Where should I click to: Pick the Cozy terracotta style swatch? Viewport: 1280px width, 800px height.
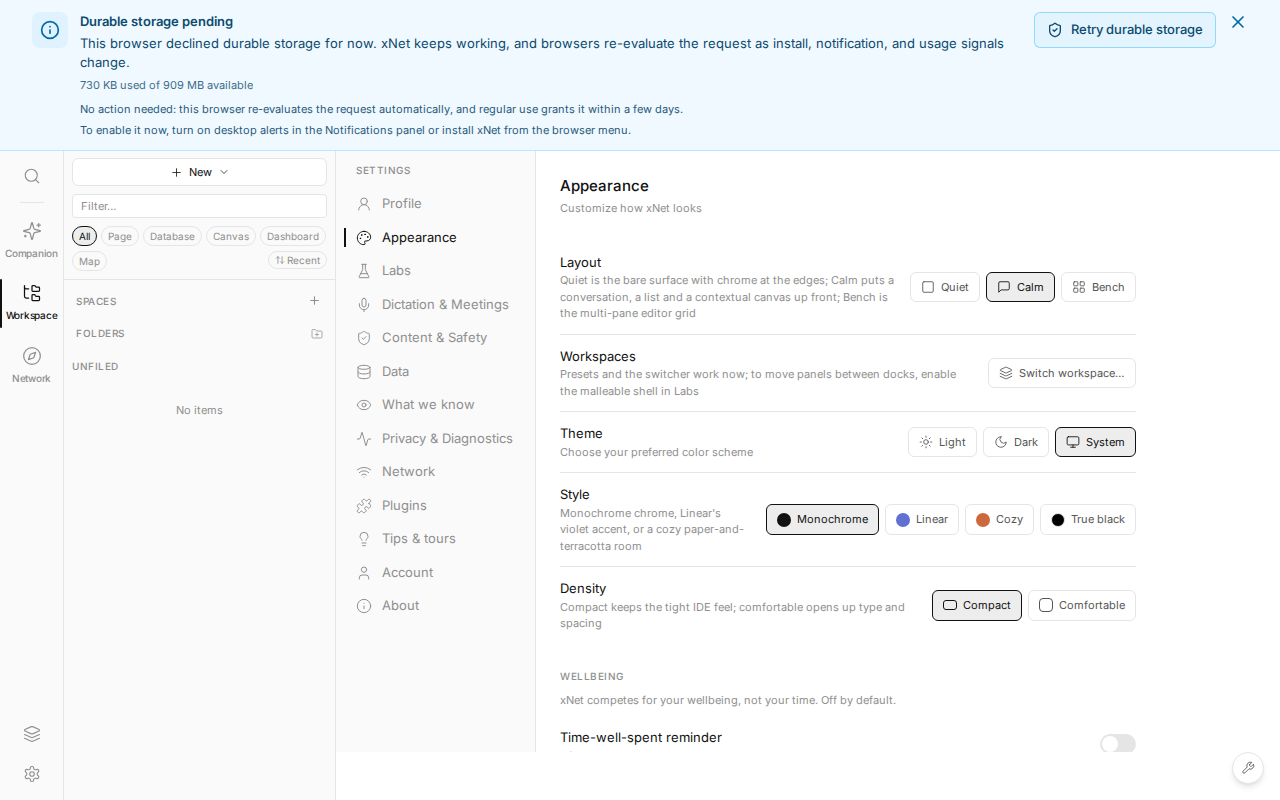coord(999,520)
